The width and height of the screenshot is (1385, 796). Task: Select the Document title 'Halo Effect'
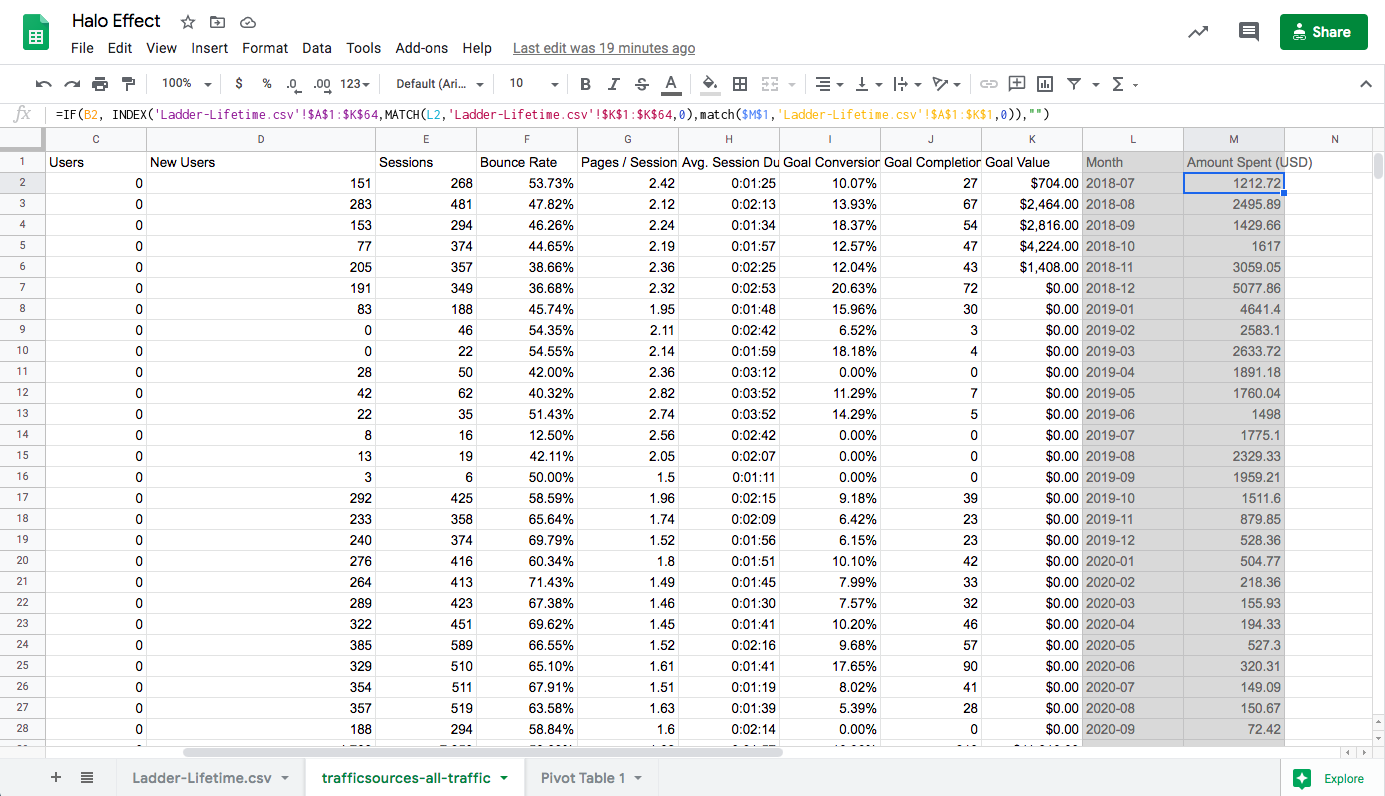[116, 21]
